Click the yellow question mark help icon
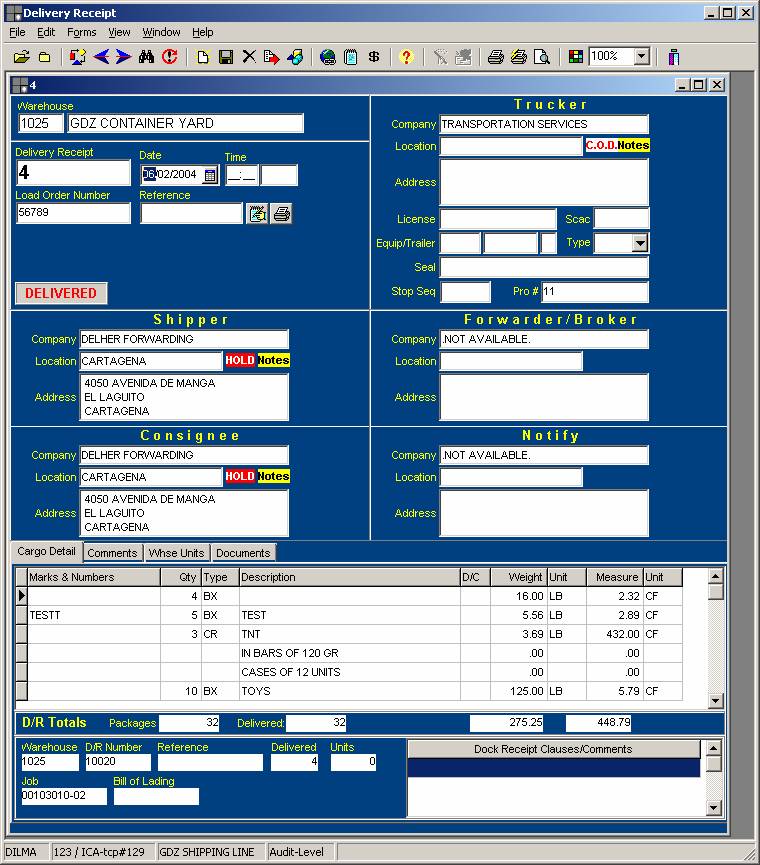The image size is (760, 865). (x=405, y=57)
